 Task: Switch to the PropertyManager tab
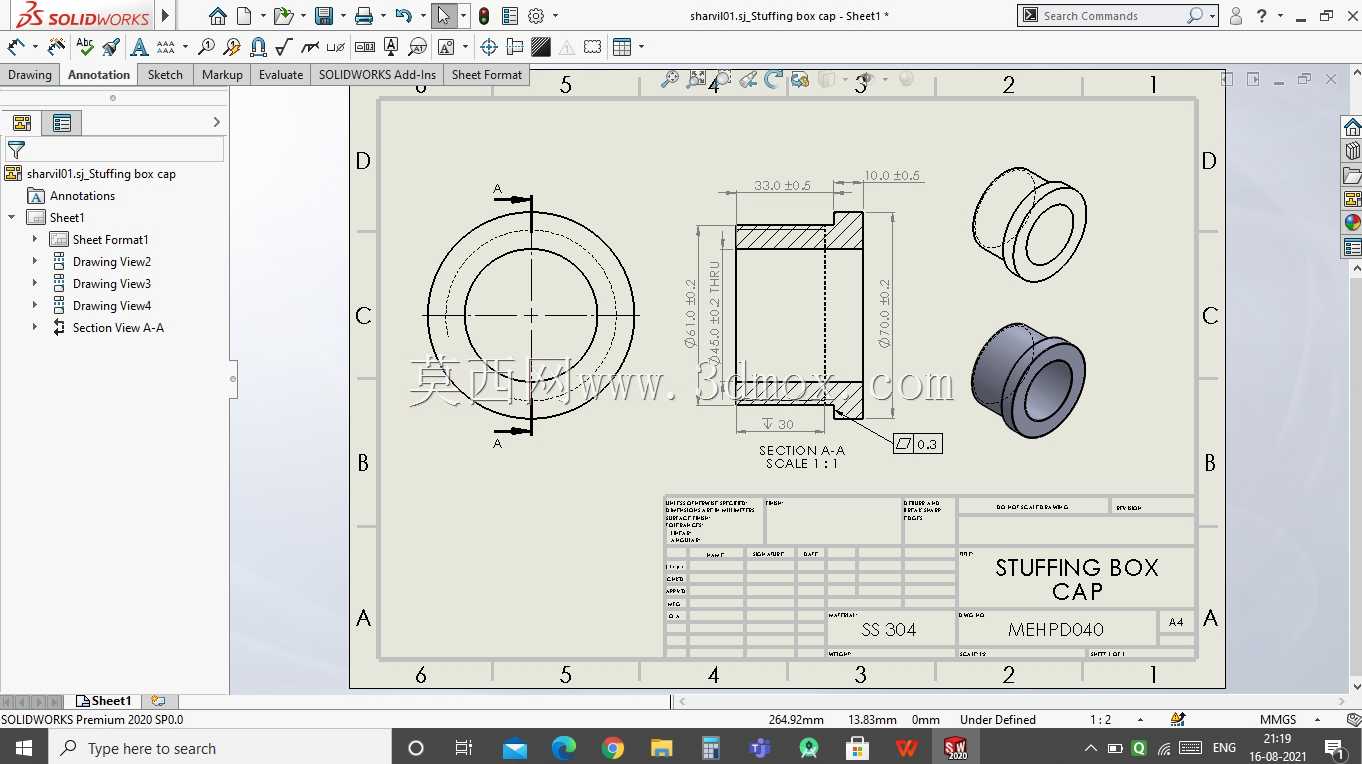(x=62, y=123)
